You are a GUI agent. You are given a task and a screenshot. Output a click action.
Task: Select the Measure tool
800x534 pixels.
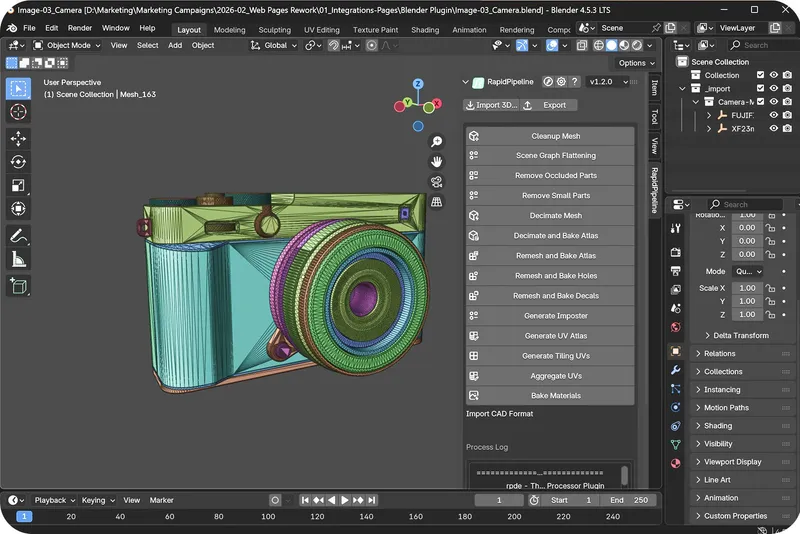pyautogui.click(x=18, y=260)
